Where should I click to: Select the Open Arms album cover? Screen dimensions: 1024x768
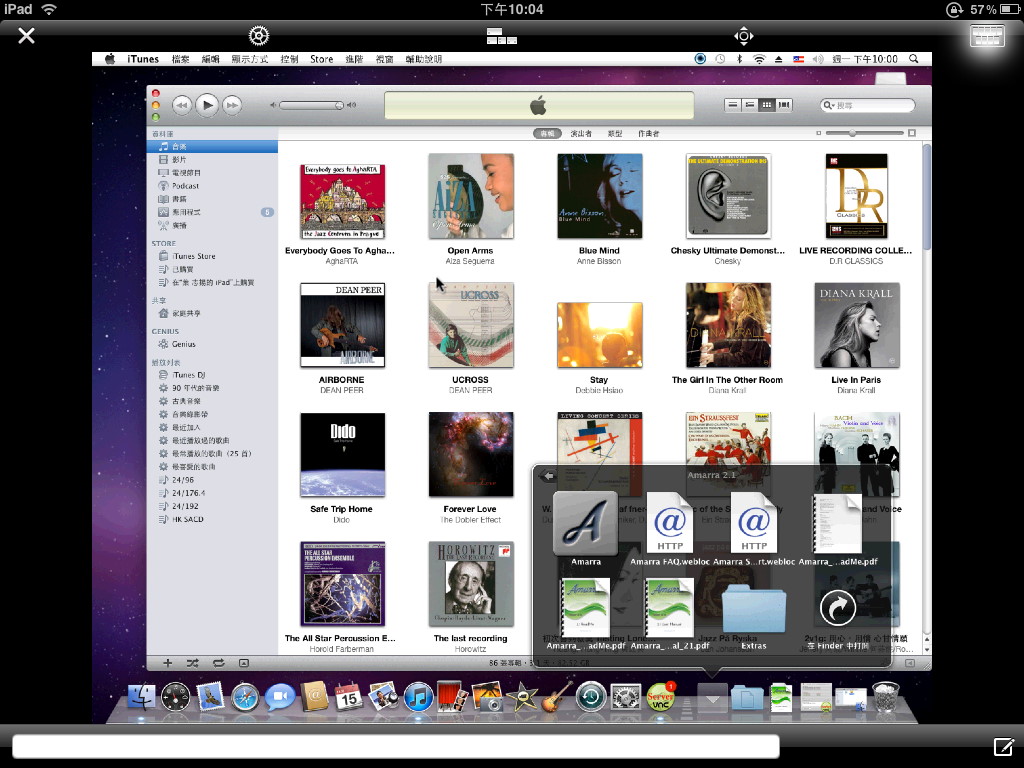[470, 196]
